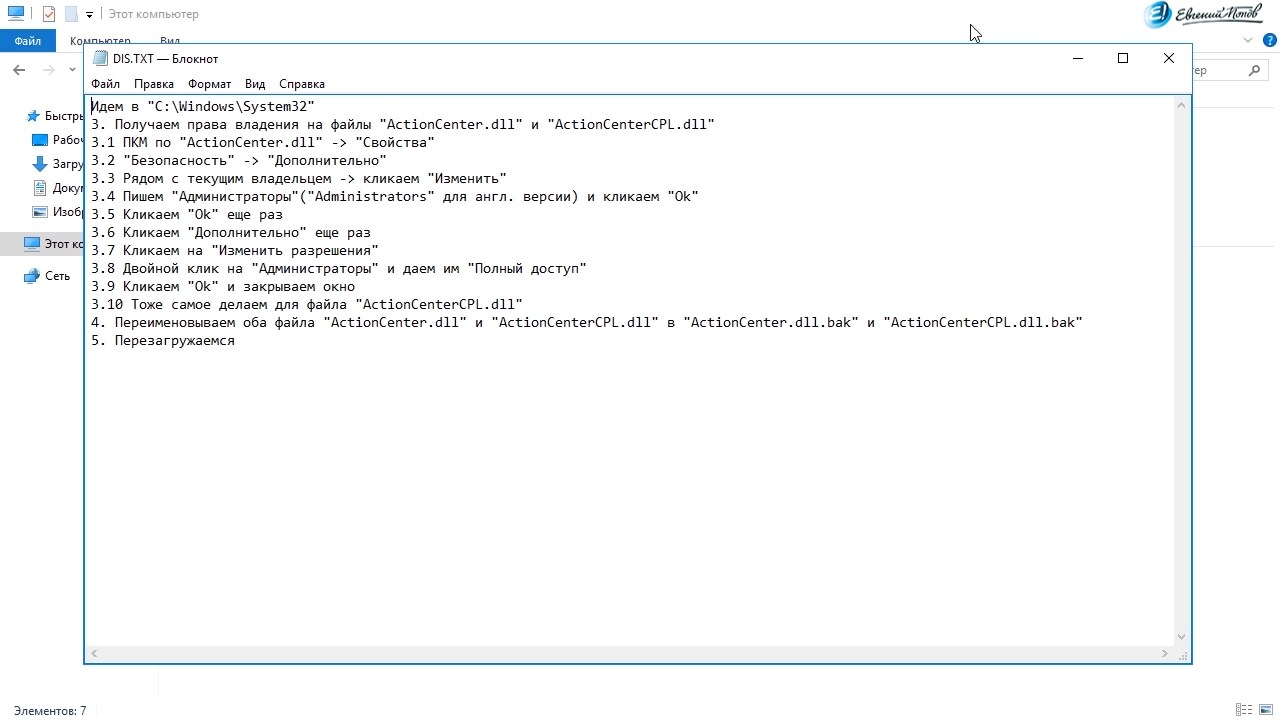
Task: Click the magnifier search icon in Explorer
Action: click(1255, 70)
